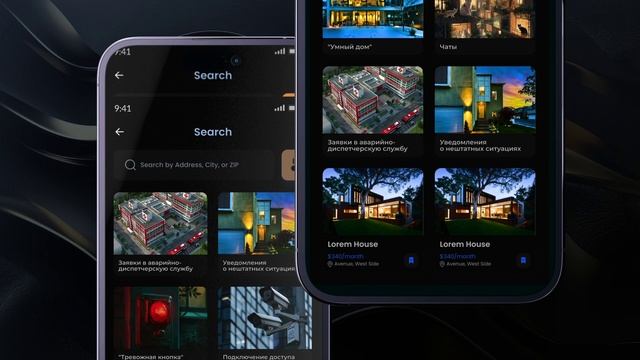Tap the lower signal bars icon next to 9:41
This screenshot has width=640, height=360.
280,108
